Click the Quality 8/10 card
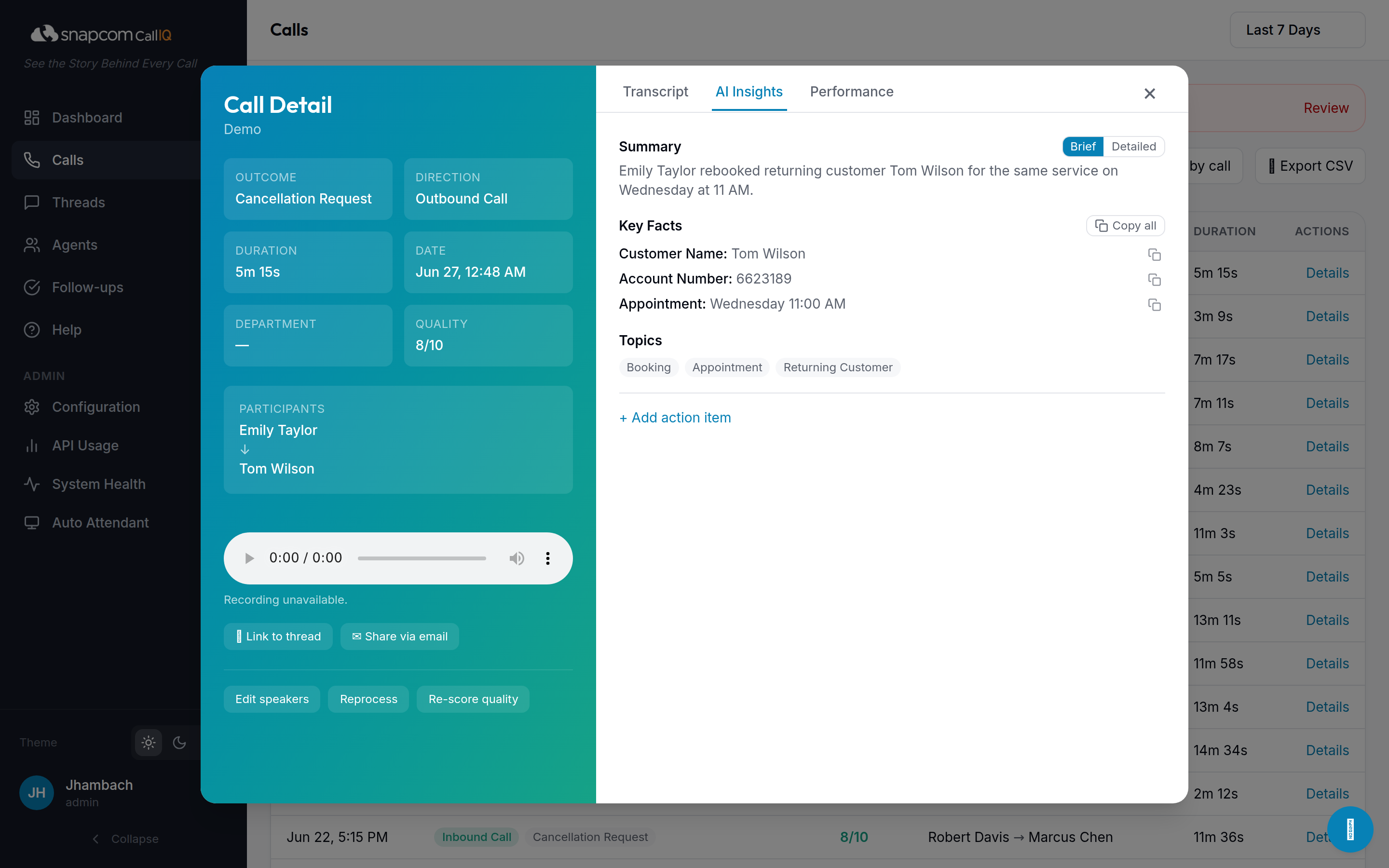Viewport: 1389px width, 868px height. (x=488, y=336)
